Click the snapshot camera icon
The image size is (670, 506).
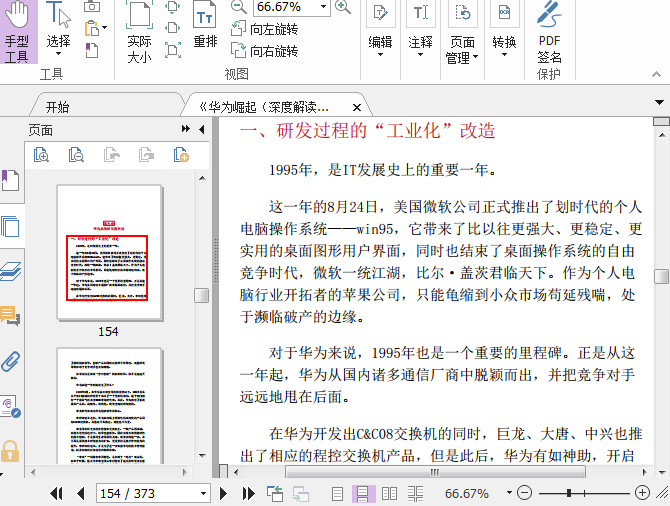coord(92,6)
